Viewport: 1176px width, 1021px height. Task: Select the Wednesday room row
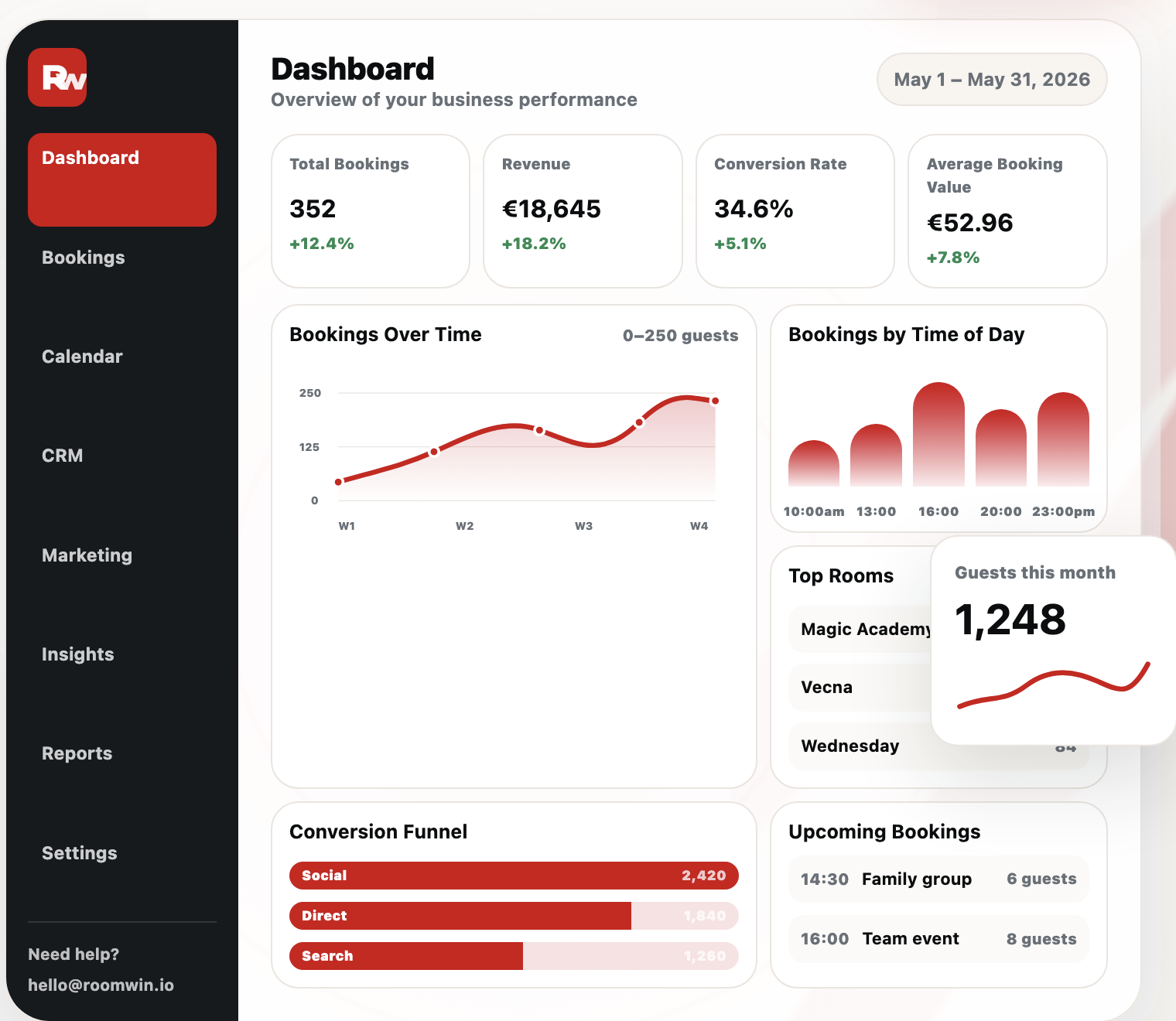pyautogui.click(x=938, y=746)
